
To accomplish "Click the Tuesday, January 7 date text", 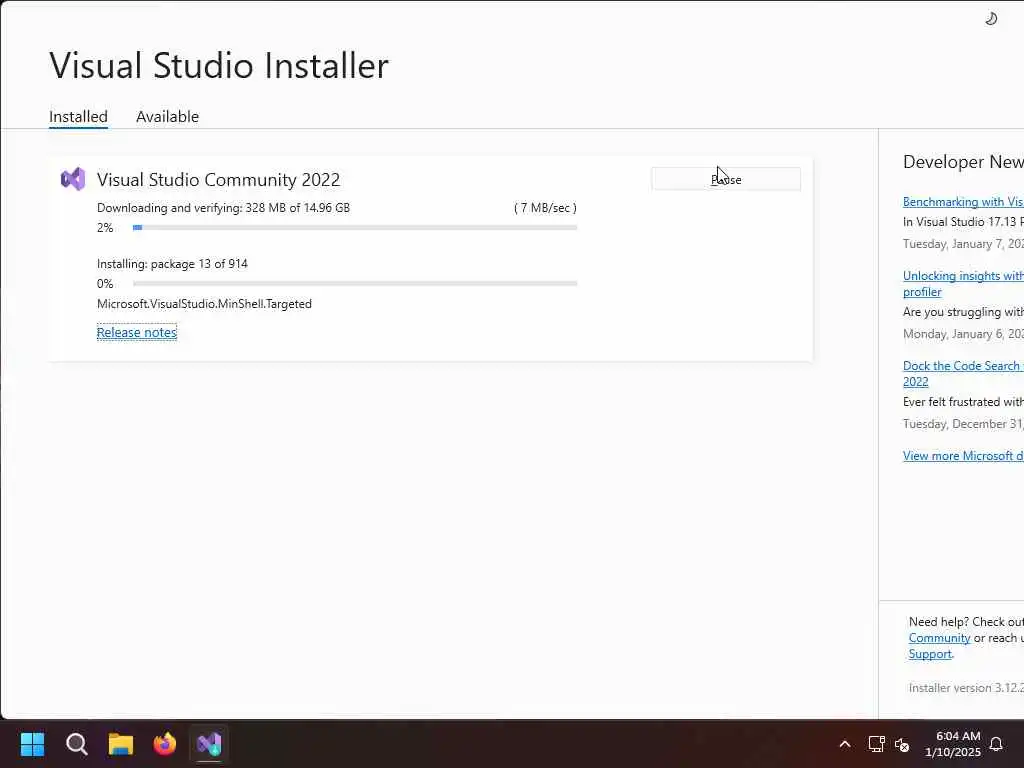I will coord(963,244).
